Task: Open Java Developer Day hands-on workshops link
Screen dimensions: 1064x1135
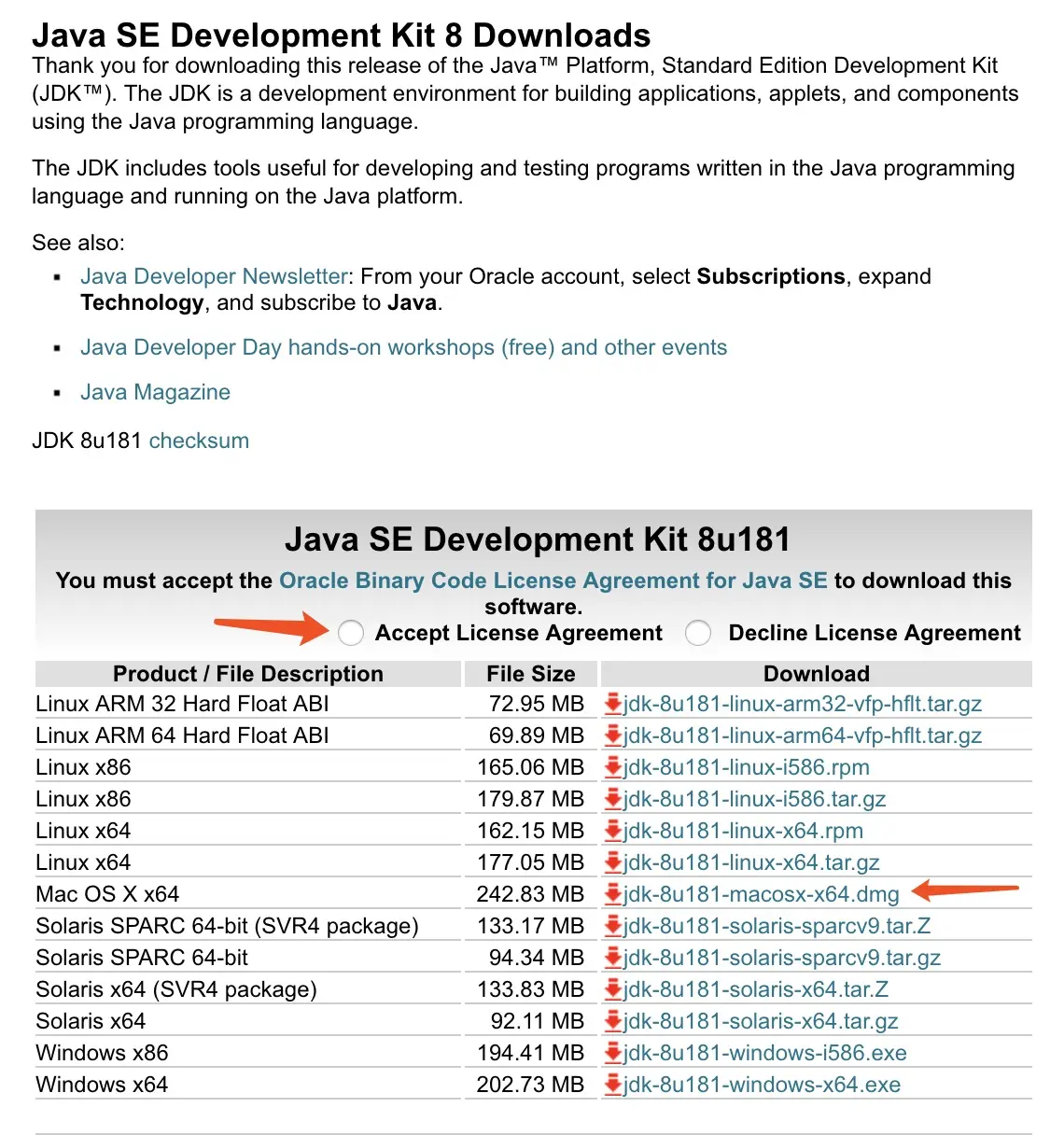Action: pyautogui.click(x=403, y=347)
